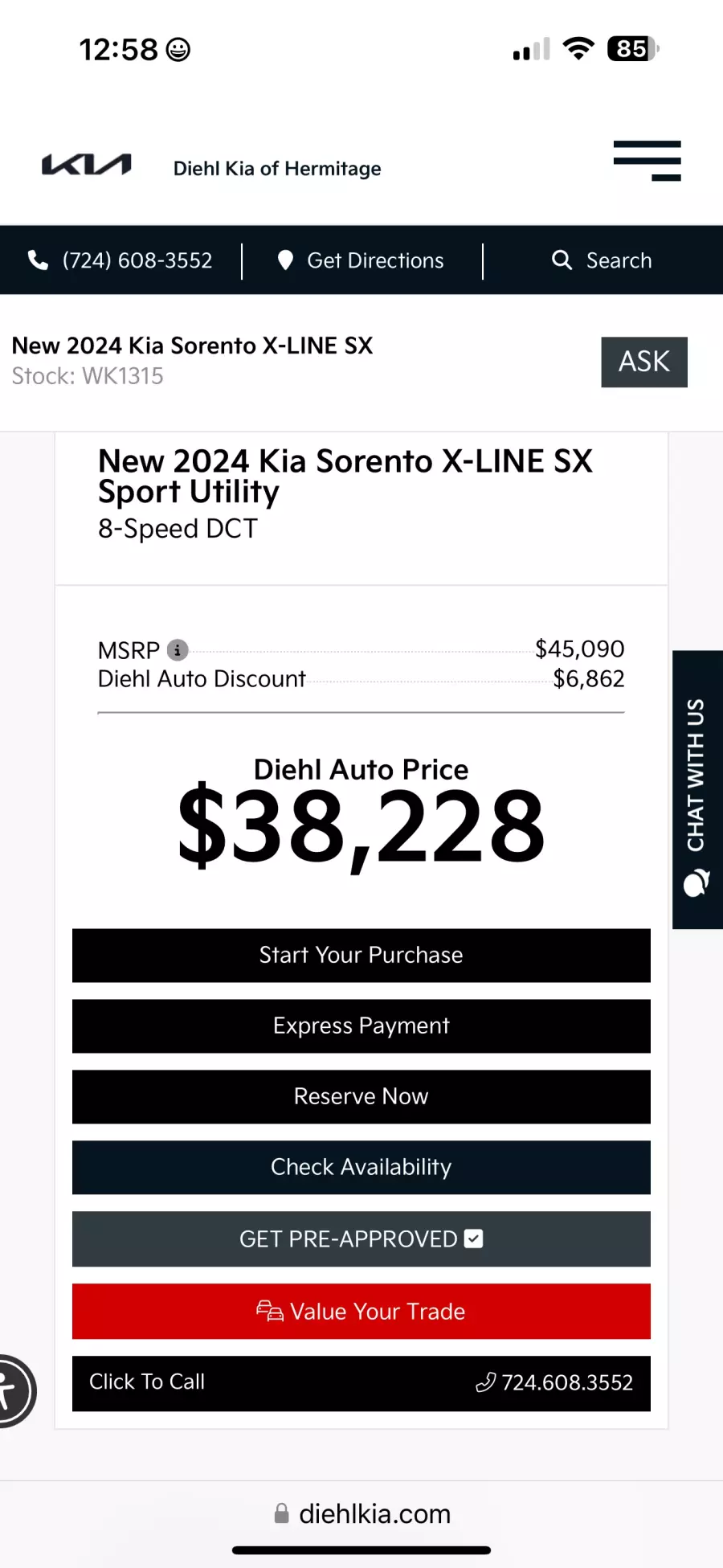This screenshot has width=723, height=1568.
Task: Open the hamburger navigation menu
Action: (647, 161)
